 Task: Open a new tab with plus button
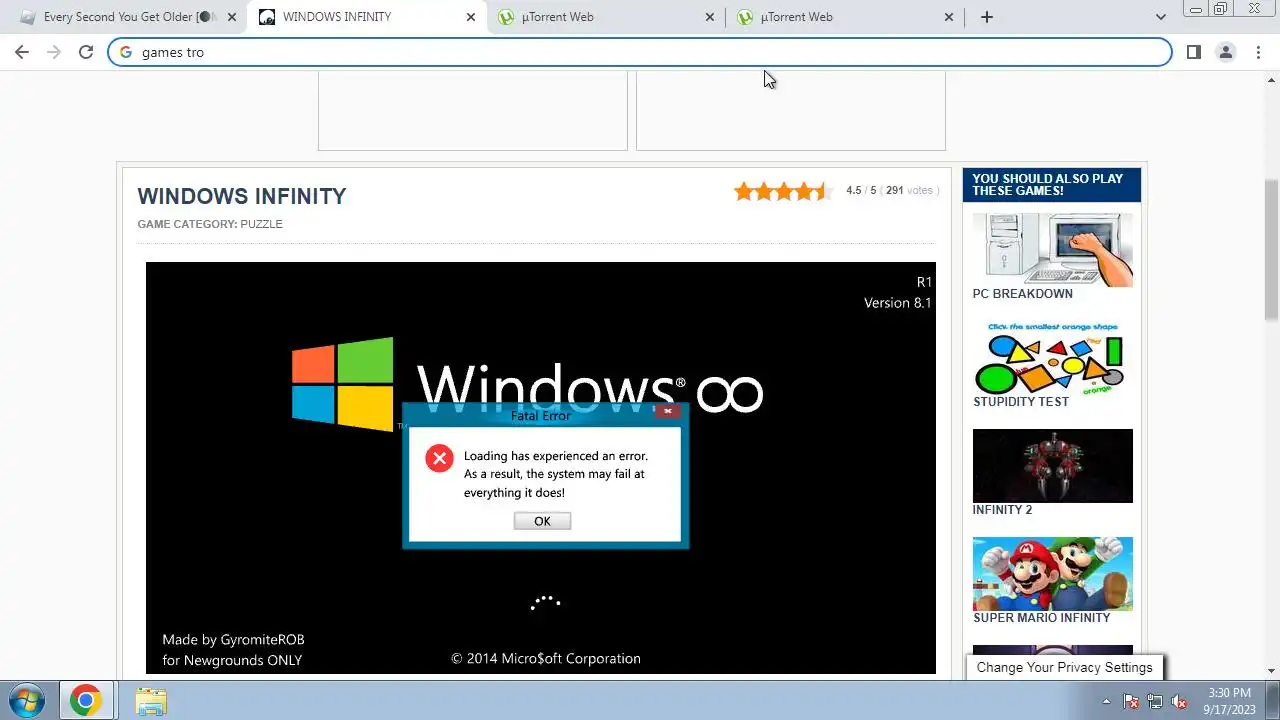click(987, 17)
